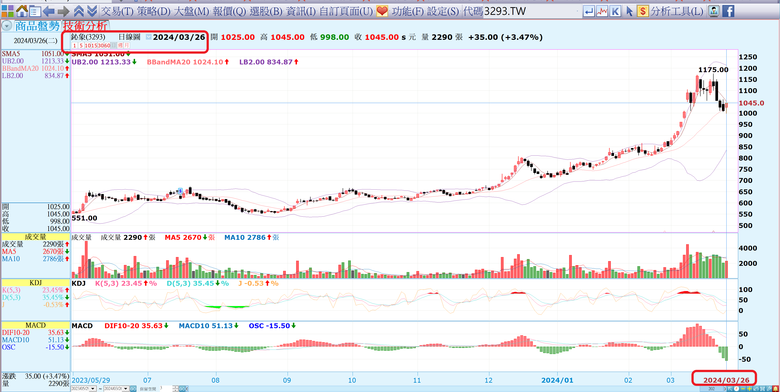The width and height of the screenshot is (780, 392).
Task: Open the Facebook icon
Action: click(x=728, y=11)
